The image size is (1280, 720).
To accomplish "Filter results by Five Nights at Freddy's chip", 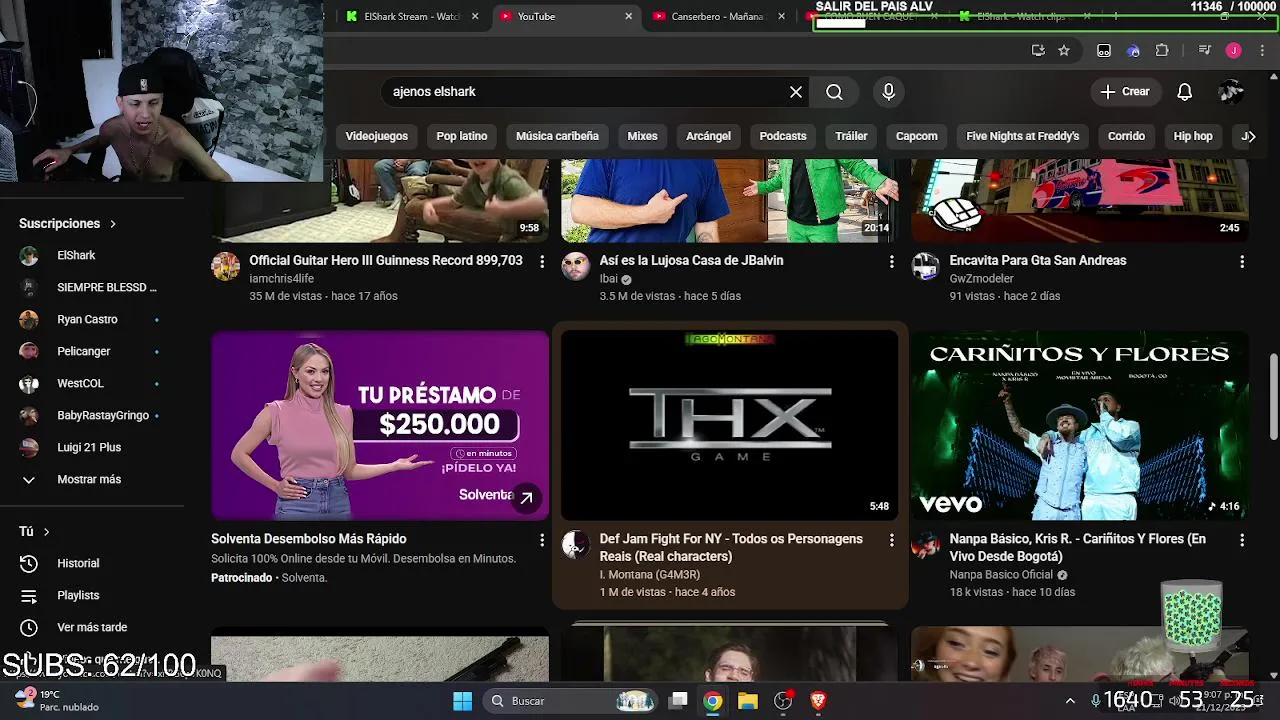I will point(1023,136).
